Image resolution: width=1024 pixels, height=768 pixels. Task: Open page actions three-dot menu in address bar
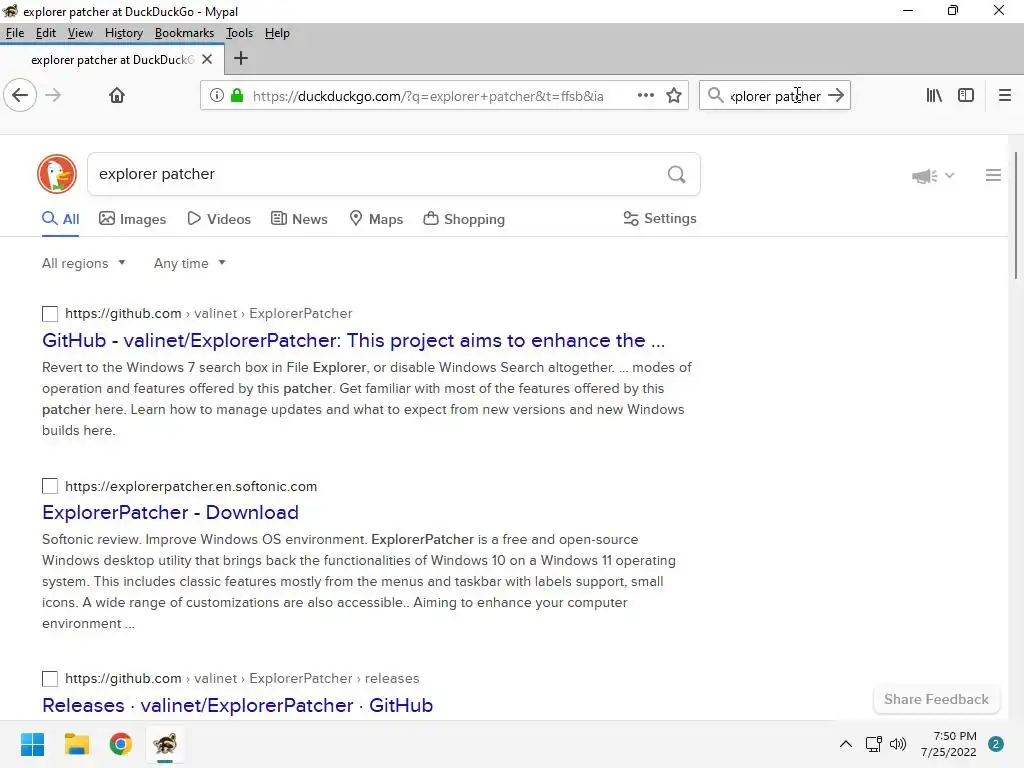click(645, 95)
